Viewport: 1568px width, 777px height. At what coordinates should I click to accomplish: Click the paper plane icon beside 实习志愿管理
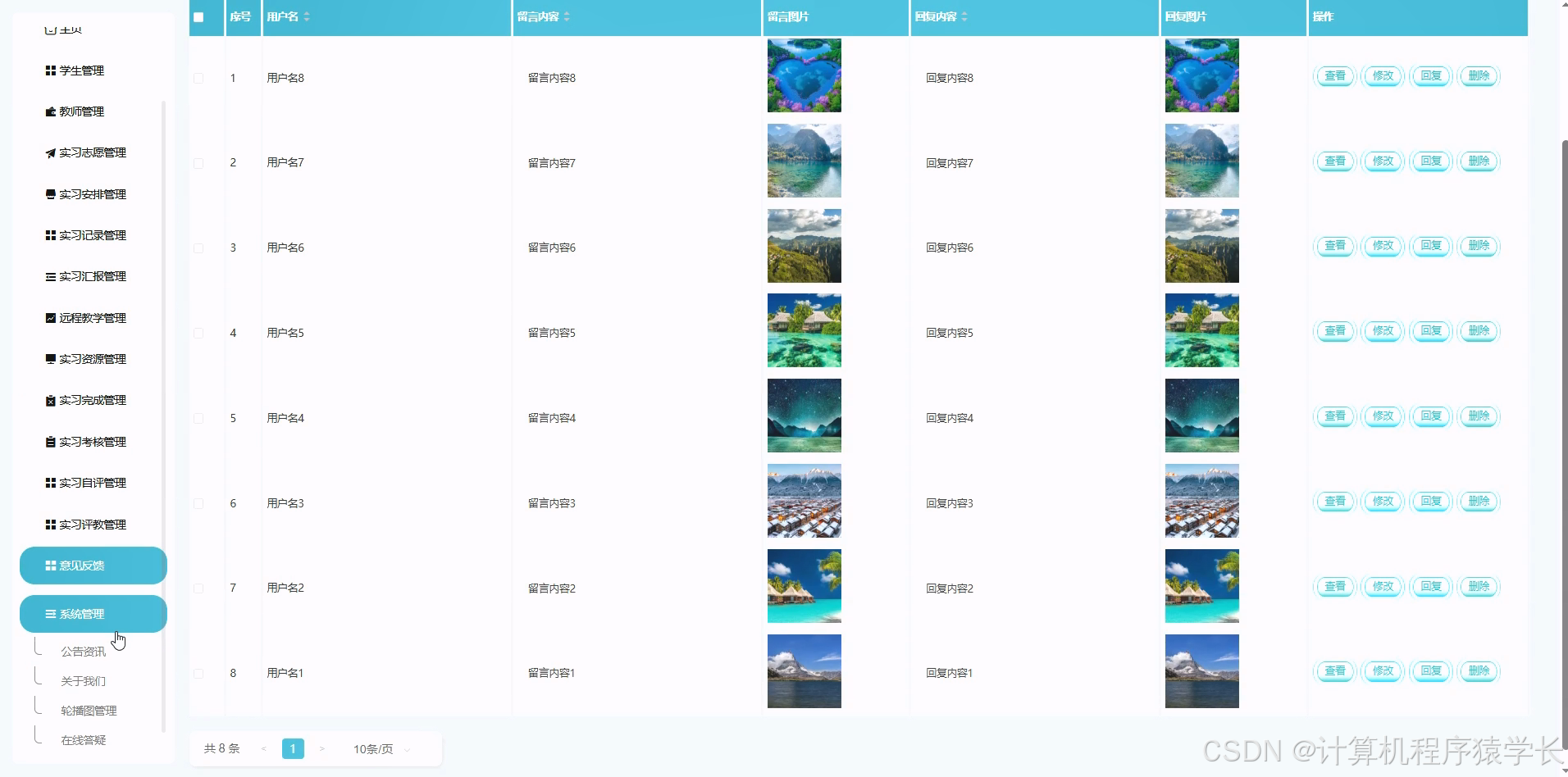tap(51, 153)
